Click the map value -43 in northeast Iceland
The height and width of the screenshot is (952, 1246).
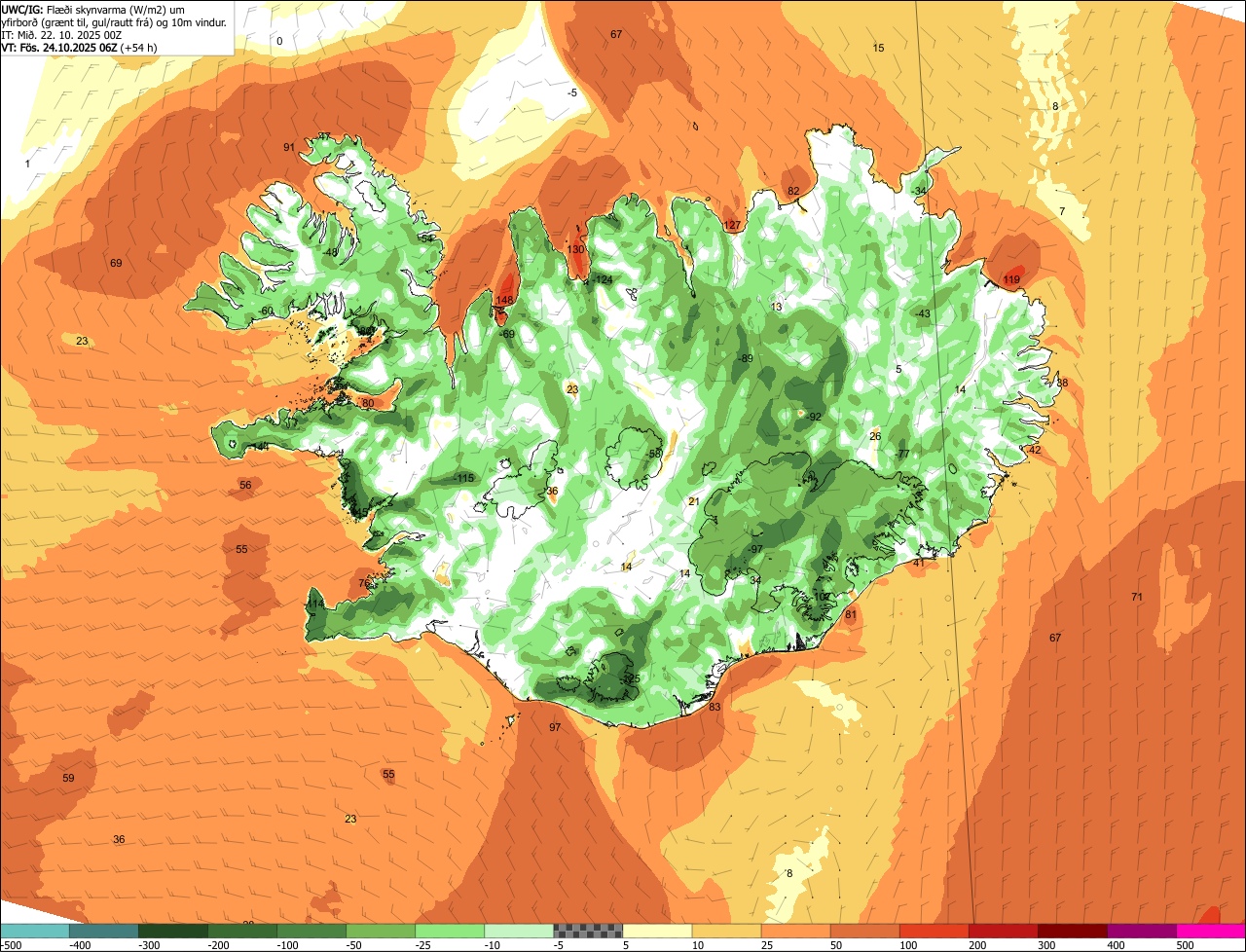point(922,313)
